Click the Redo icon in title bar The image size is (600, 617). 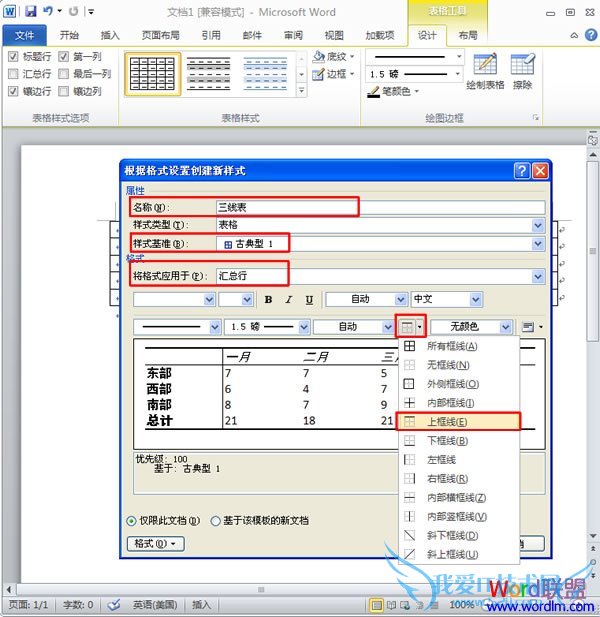(x=74, y=11)
